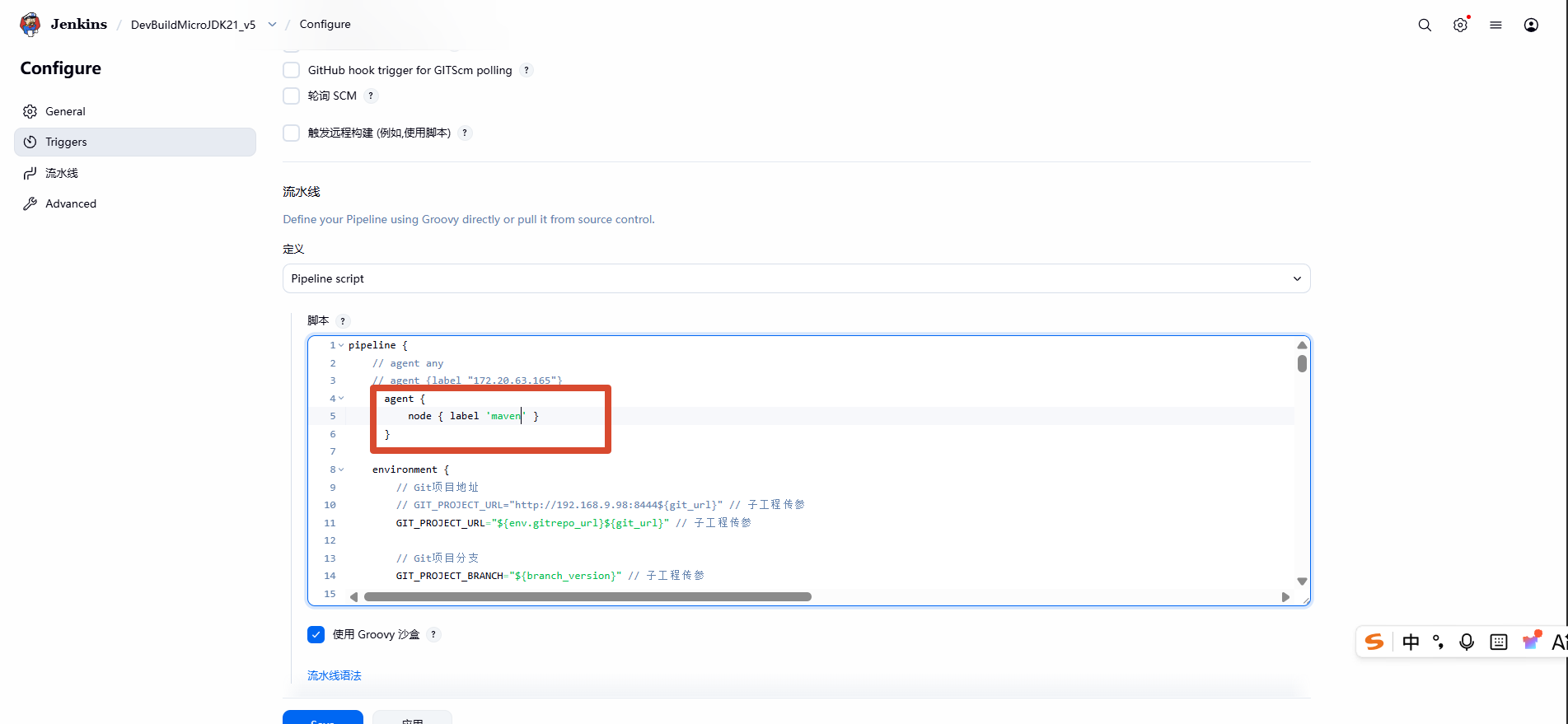Click the script editor horizontal scrollbar thumb
The height and width of the screenshot is (724, 1568).
point(587,596)
